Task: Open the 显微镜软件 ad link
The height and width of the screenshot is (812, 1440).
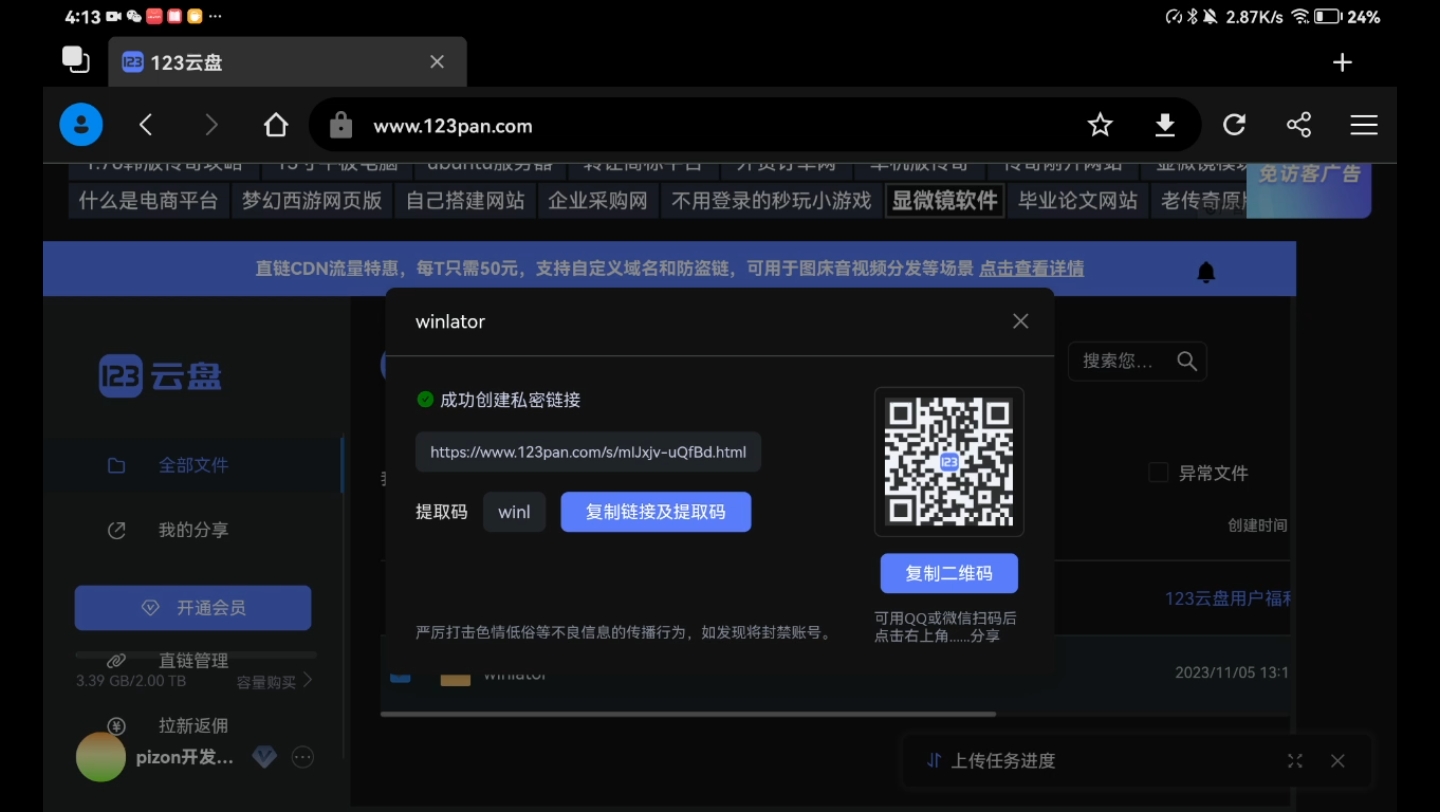Action: [x=945, y=201]
